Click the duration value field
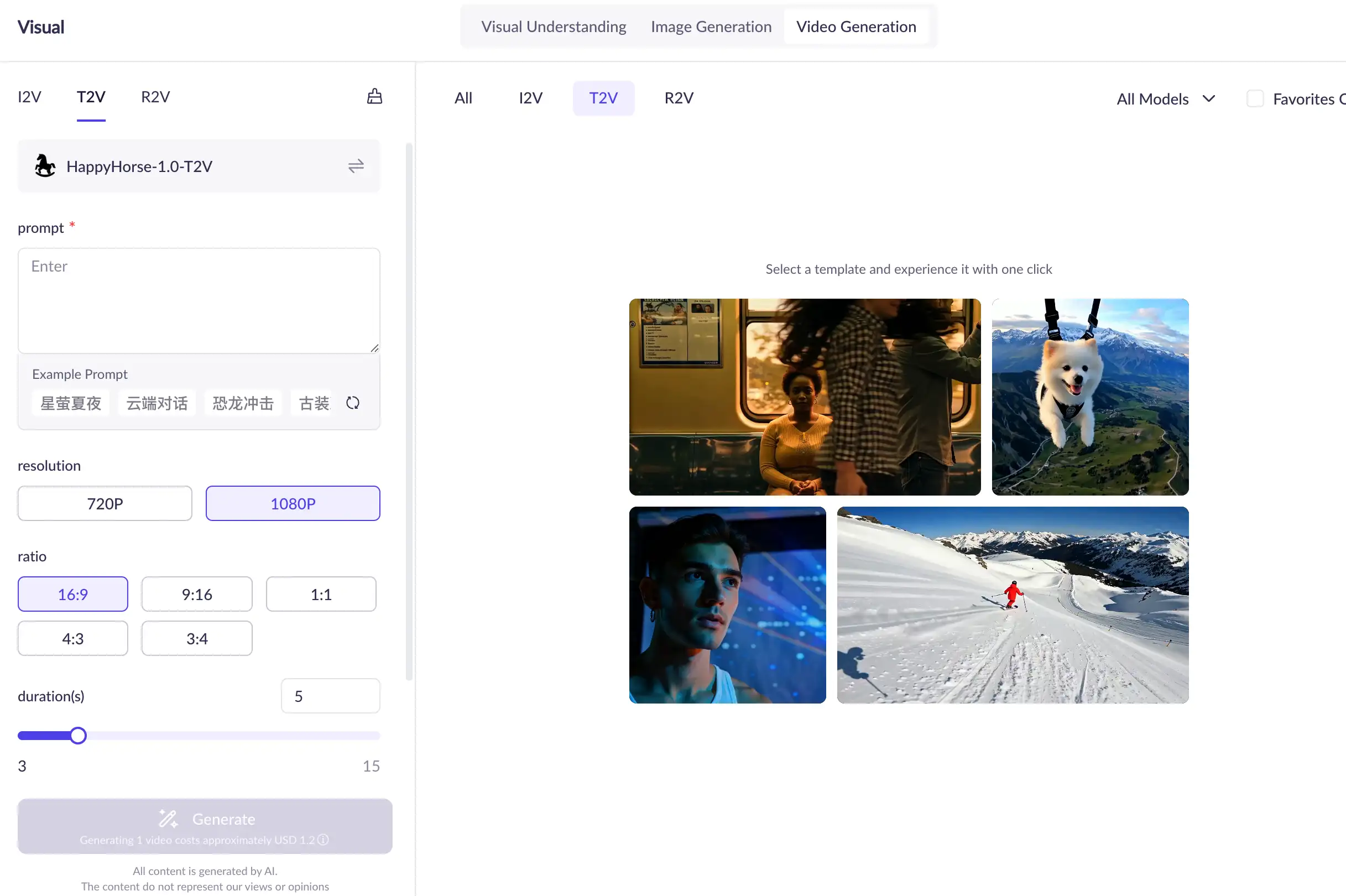The height and width of the screenshot is (896, 1346). point(330,695)
